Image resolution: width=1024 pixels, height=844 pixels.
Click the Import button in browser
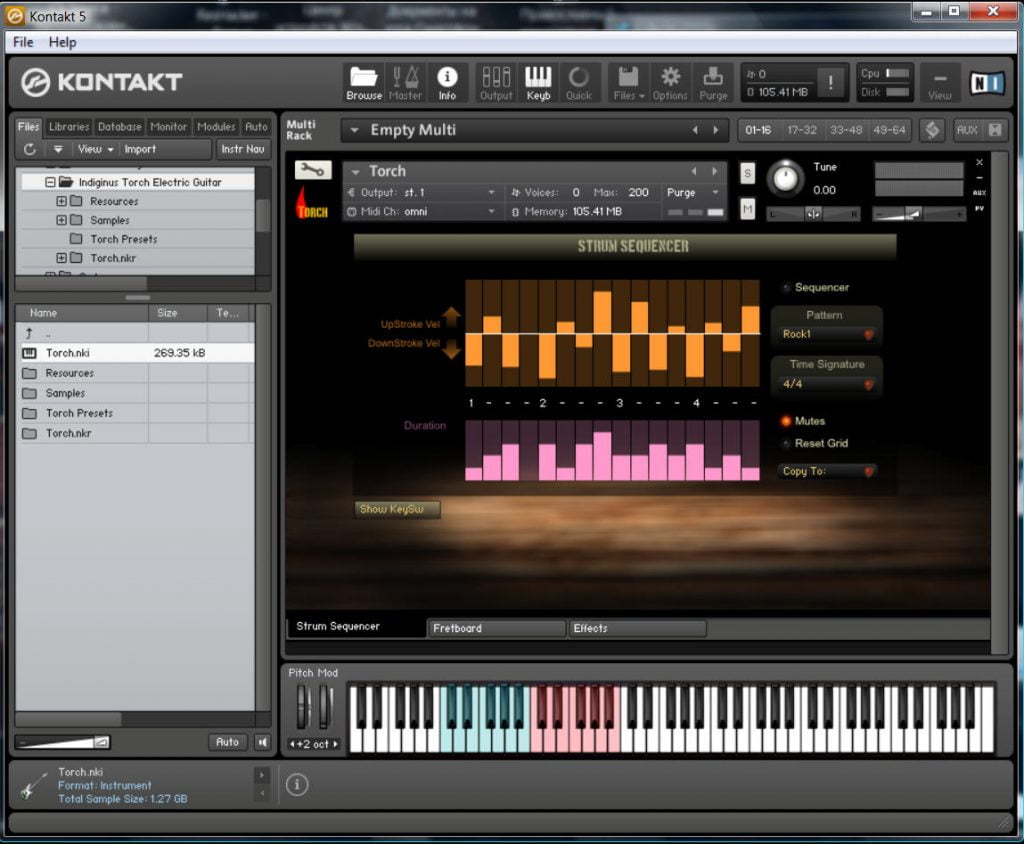pos(140,149)
